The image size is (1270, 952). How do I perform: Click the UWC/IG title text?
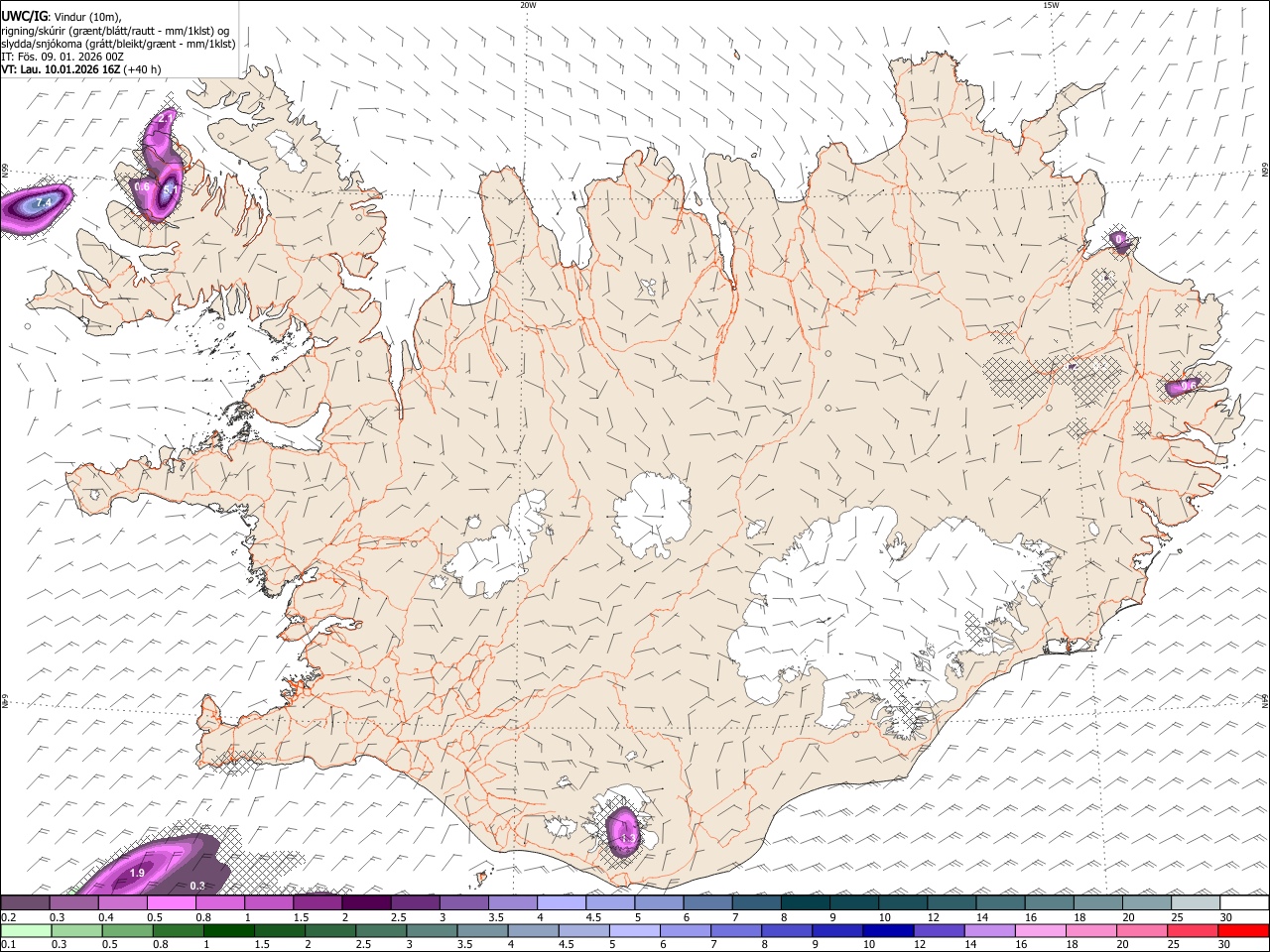[x=24, y=16]
